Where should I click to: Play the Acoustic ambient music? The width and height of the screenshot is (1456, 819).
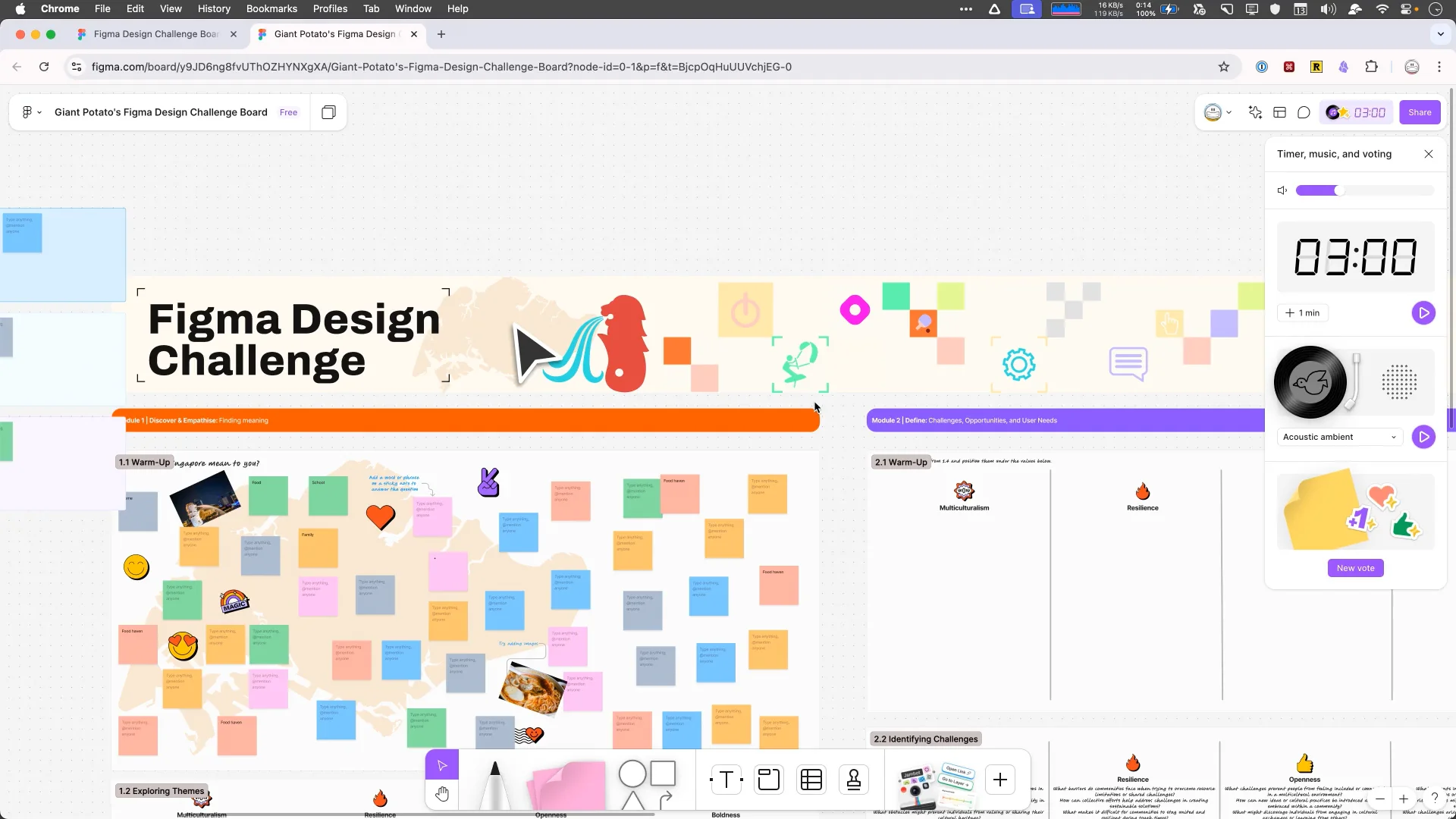[x=1423, y=437]
